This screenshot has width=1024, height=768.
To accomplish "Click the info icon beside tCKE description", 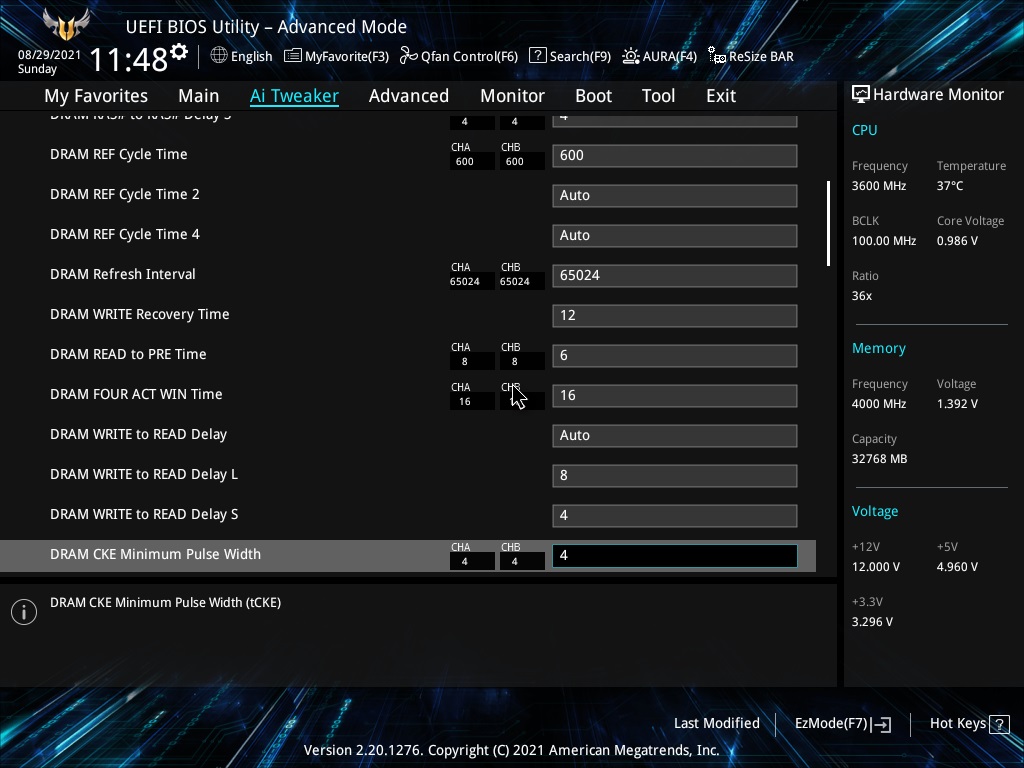I will (x=24, y=612).
